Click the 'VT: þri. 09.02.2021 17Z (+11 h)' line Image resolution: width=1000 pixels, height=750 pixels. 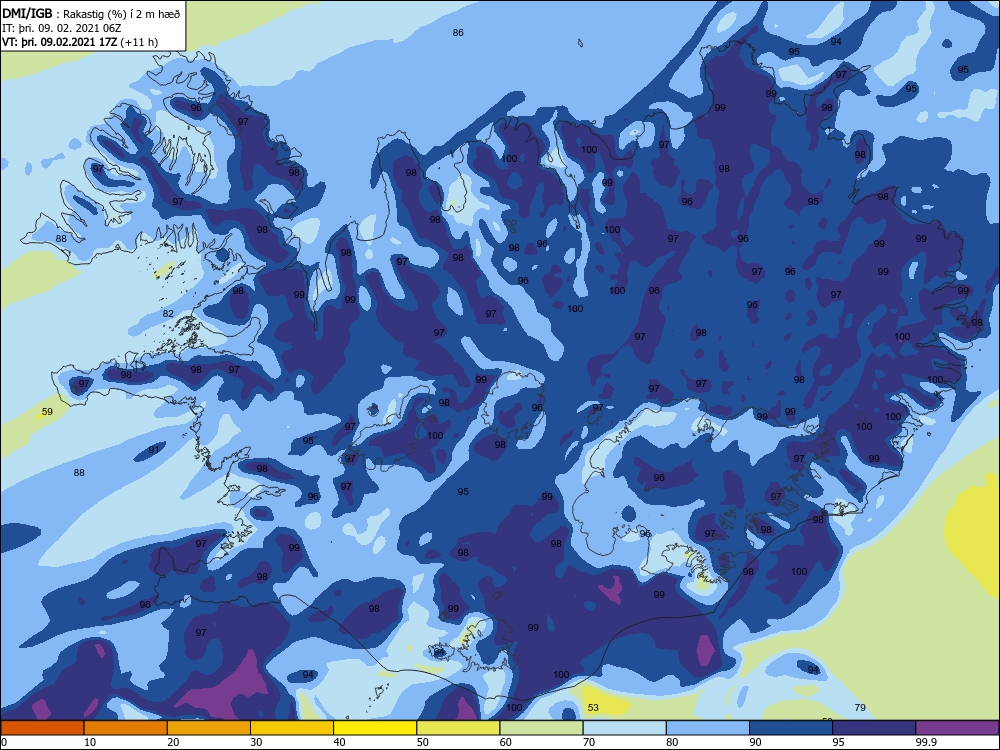tap(80, 42)
